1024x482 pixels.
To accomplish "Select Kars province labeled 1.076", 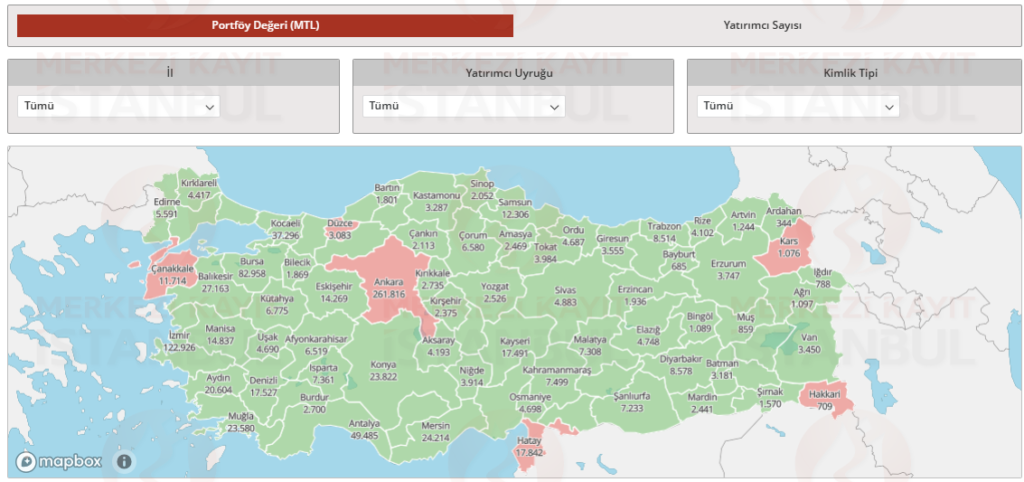I will pos(789,247).
